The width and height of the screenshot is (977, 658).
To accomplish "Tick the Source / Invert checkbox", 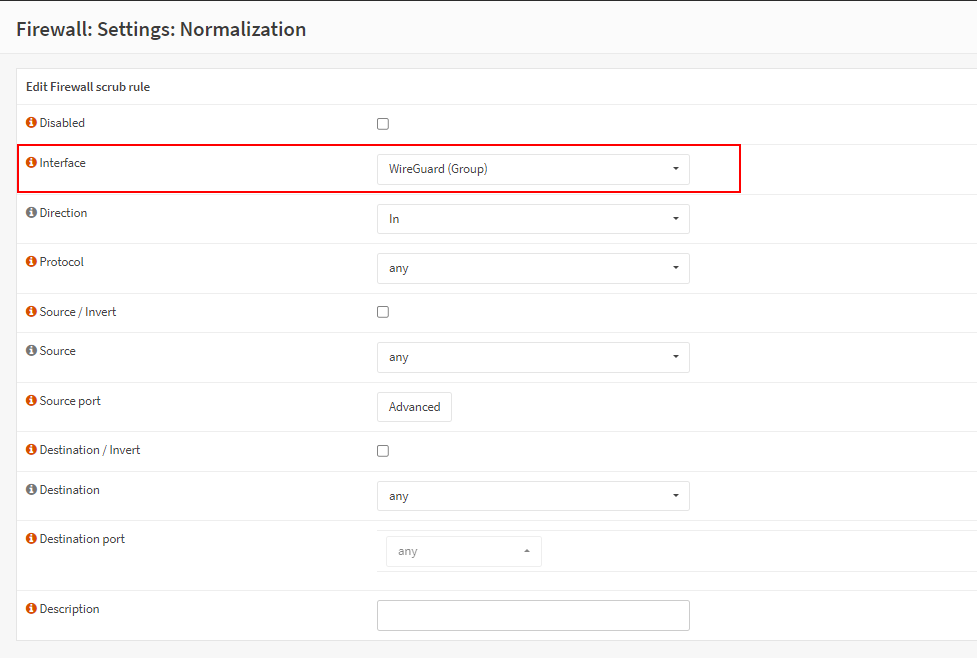I will point(383,312).
